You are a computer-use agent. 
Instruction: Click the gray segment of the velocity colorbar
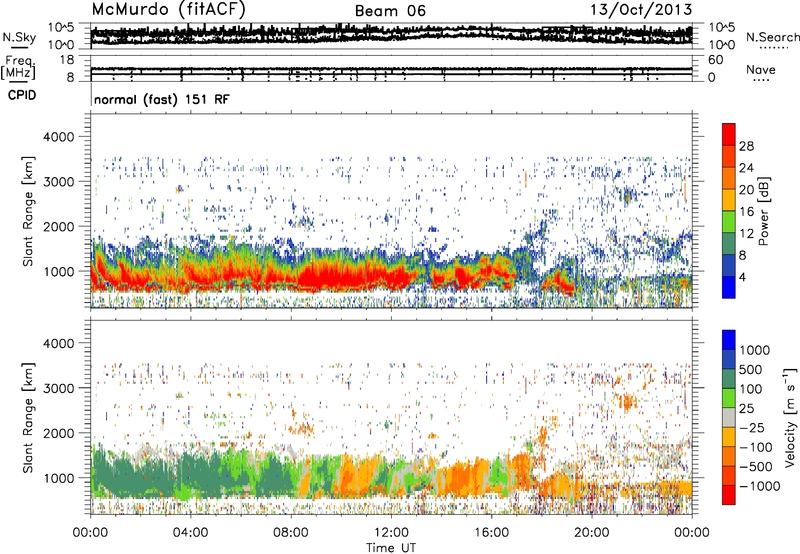(729, 417)
